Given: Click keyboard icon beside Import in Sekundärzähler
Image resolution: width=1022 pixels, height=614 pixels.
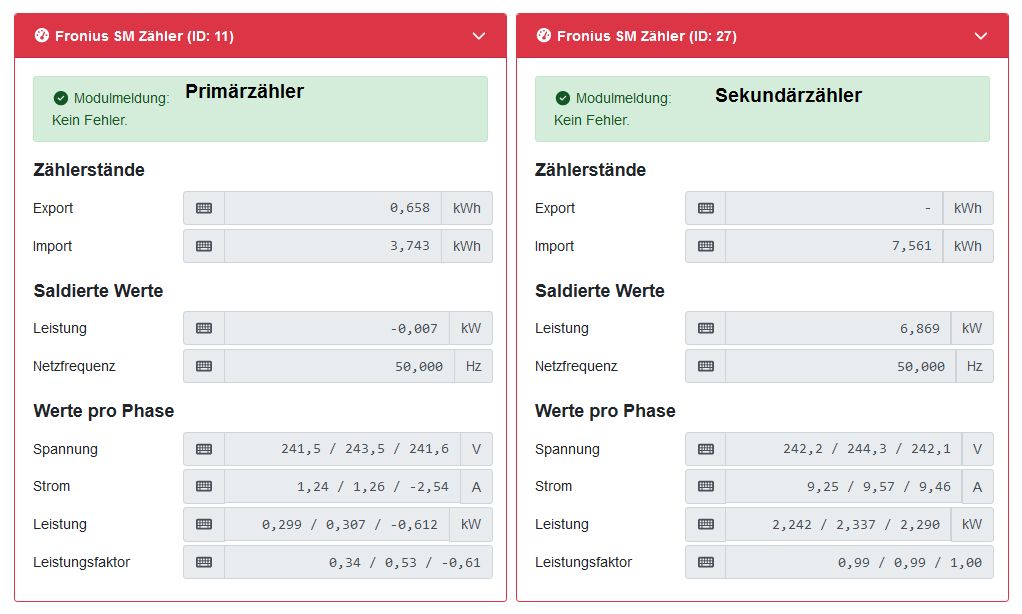Looking at the screenshot, I should 706,246.
